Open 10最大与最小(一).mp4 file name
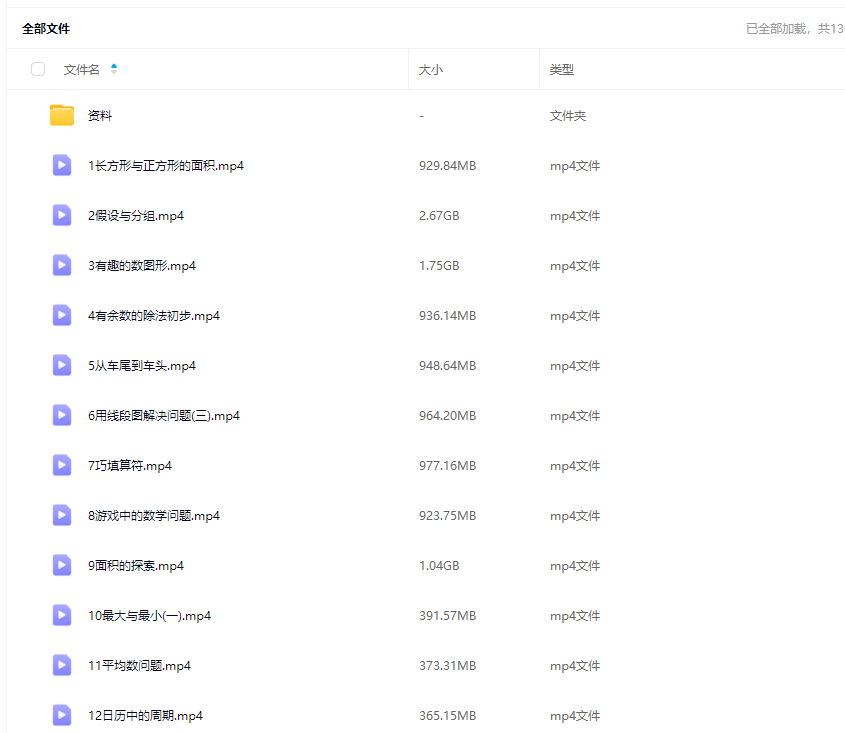This screenshot has width=845, height=733. click(150, 616)
